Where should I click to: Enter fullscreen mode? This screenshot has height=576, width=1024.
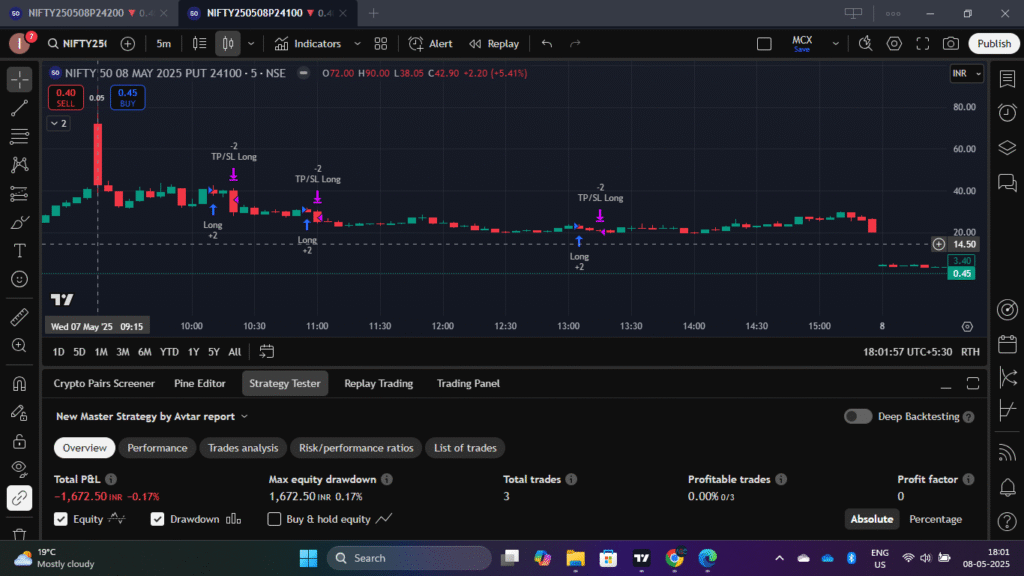[x=922, y=44]
